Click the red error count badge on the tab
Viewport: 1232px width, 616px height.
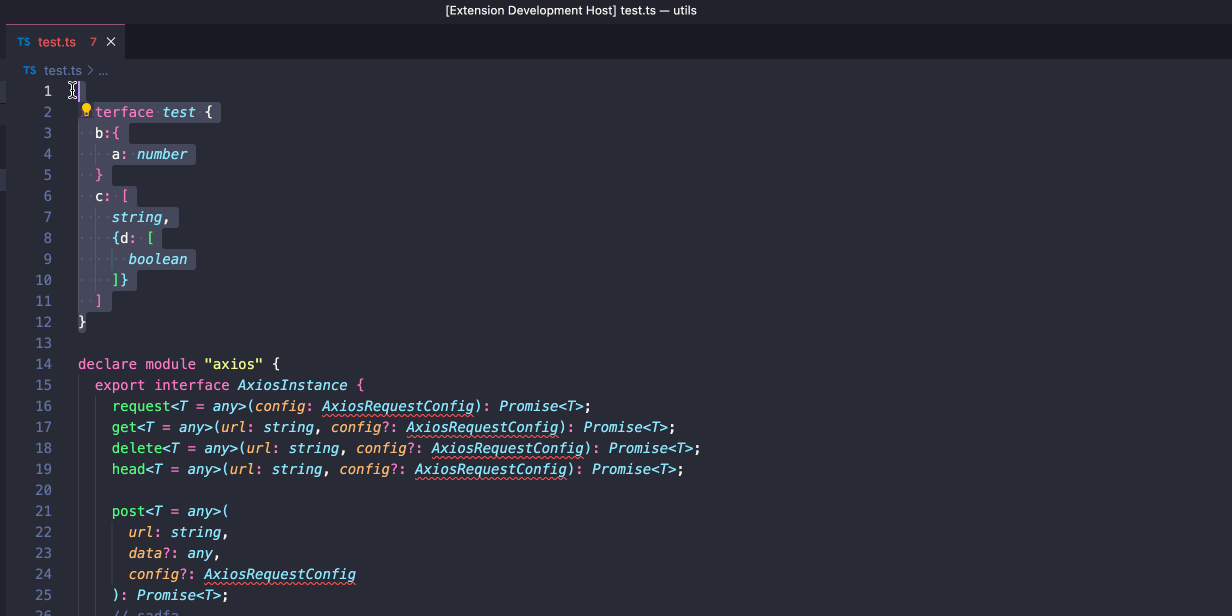(x=92, y=42)
